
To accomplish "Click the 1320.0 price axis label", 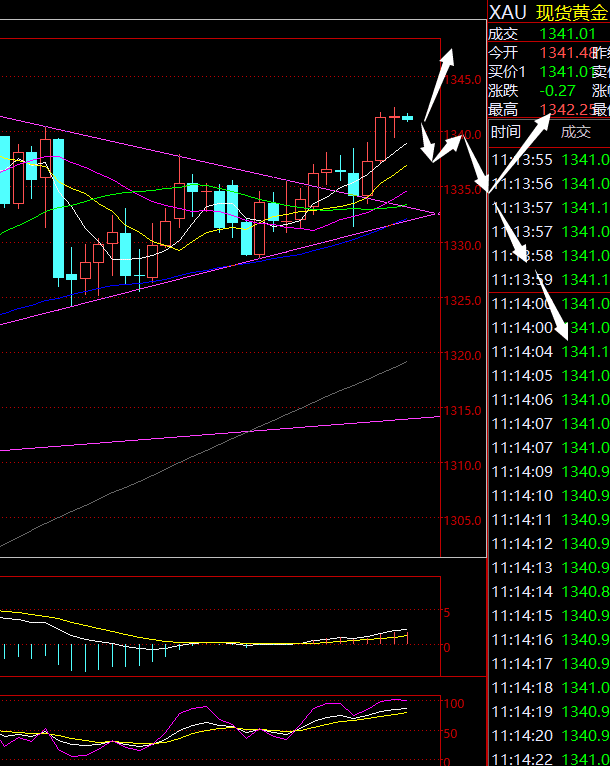I will click(464, 355).
